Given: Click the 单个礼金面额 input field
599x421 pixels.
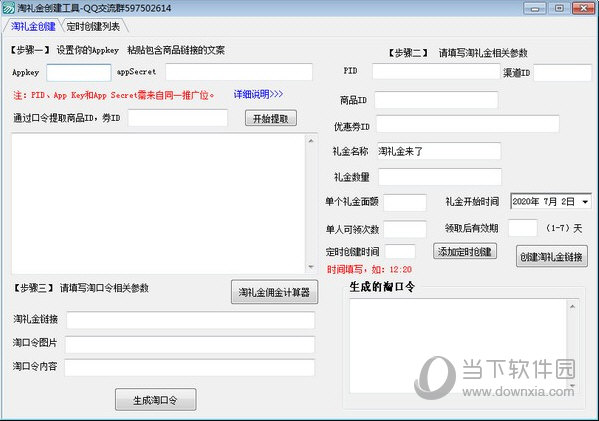Looking at the screenshot, I should [x=405, y=202].
